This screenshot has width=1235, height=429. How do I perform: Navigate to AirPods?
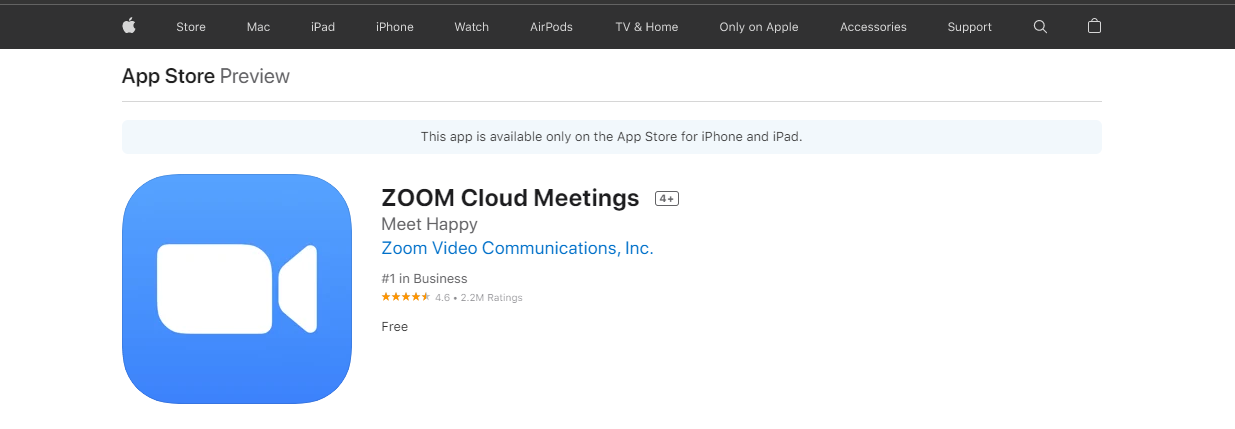click(x=552, y=27)
